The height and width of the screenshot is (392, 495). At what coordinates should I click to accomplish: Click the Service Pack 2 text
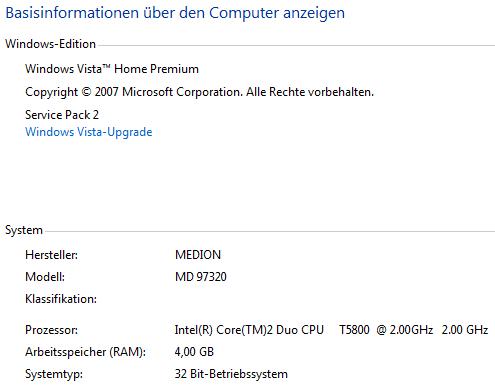(x=62, y=115)
